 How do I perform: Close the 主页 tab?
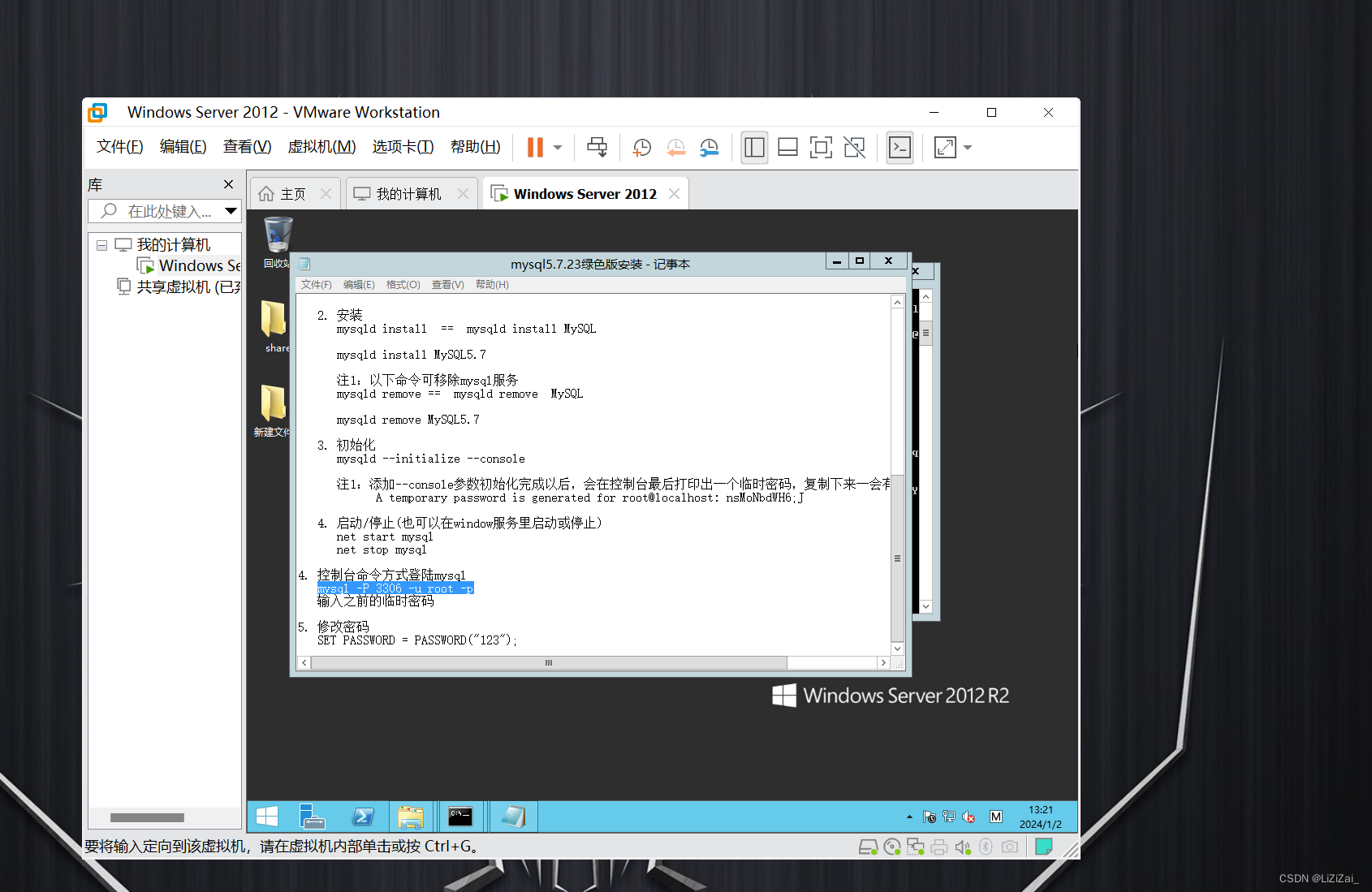[x=326, y=194]
